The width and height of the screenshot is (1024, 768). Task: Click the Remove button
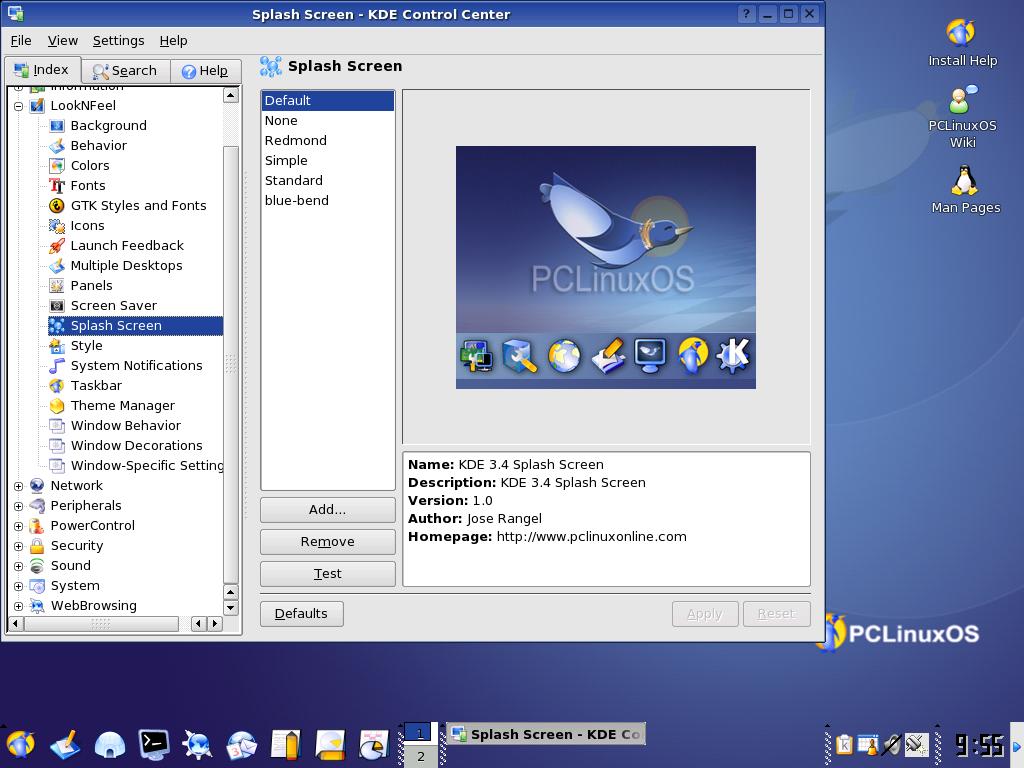click(327, 541)
